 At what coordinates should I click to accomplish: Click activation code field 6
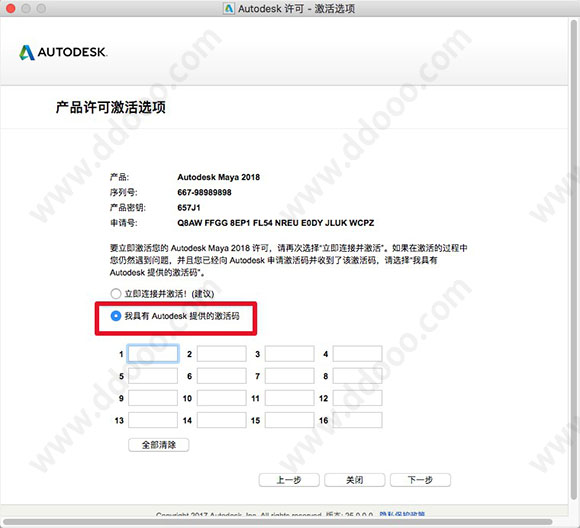click(221, 376)
